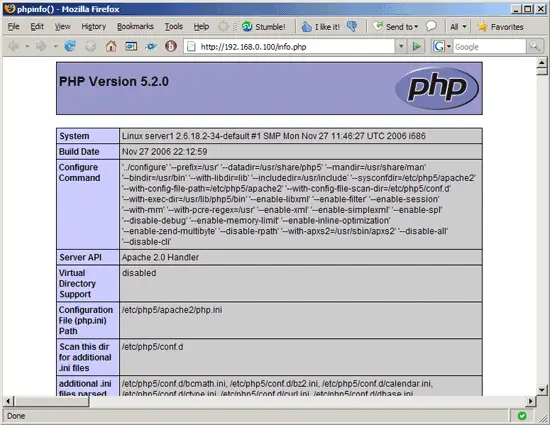550x425 pixels.
Task: Click the Google search input field
Action: [x=489, y=47]
